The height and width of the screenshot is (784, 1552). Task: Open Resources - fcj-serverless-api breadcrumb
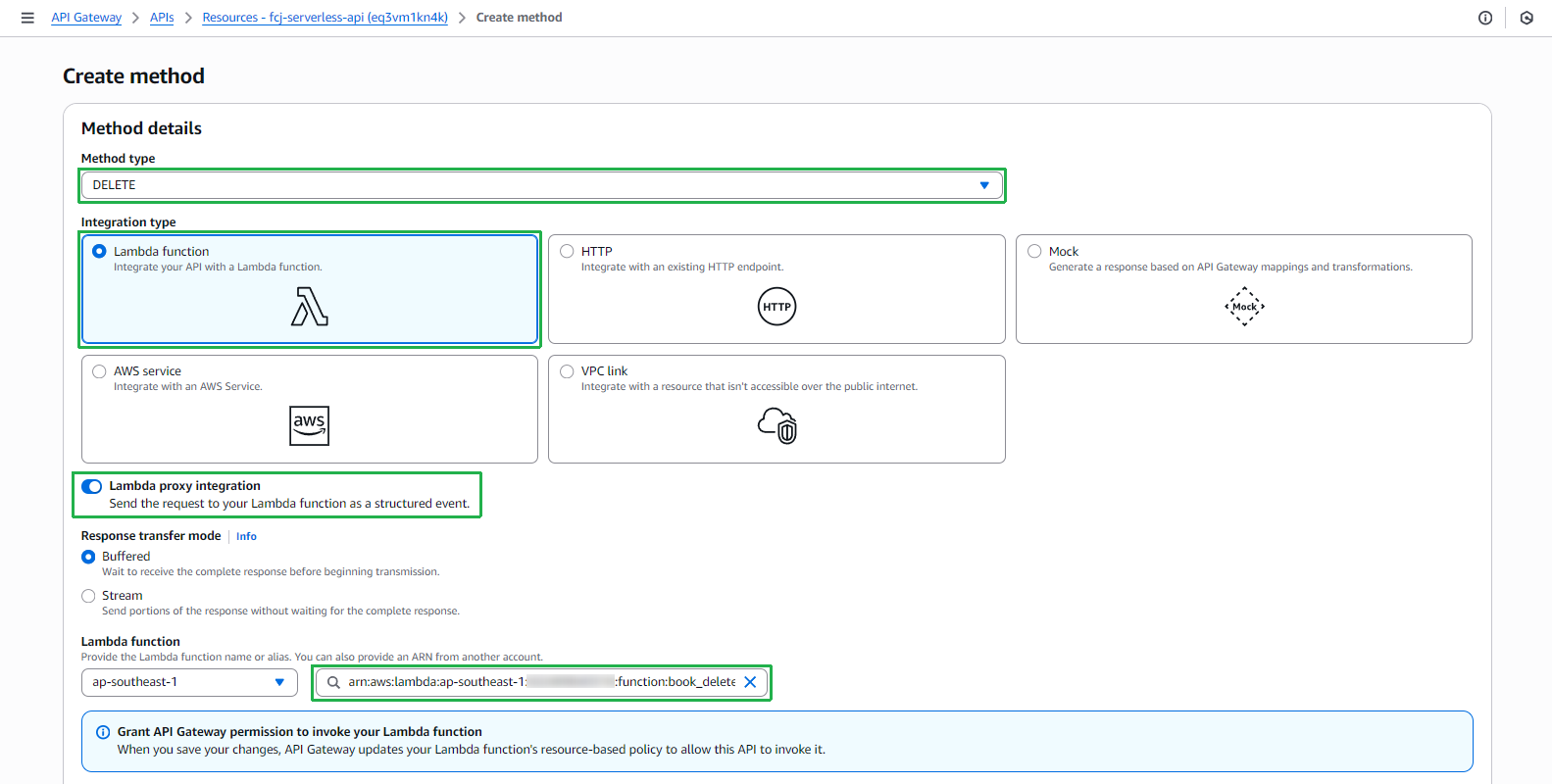[x=325, y=18]
